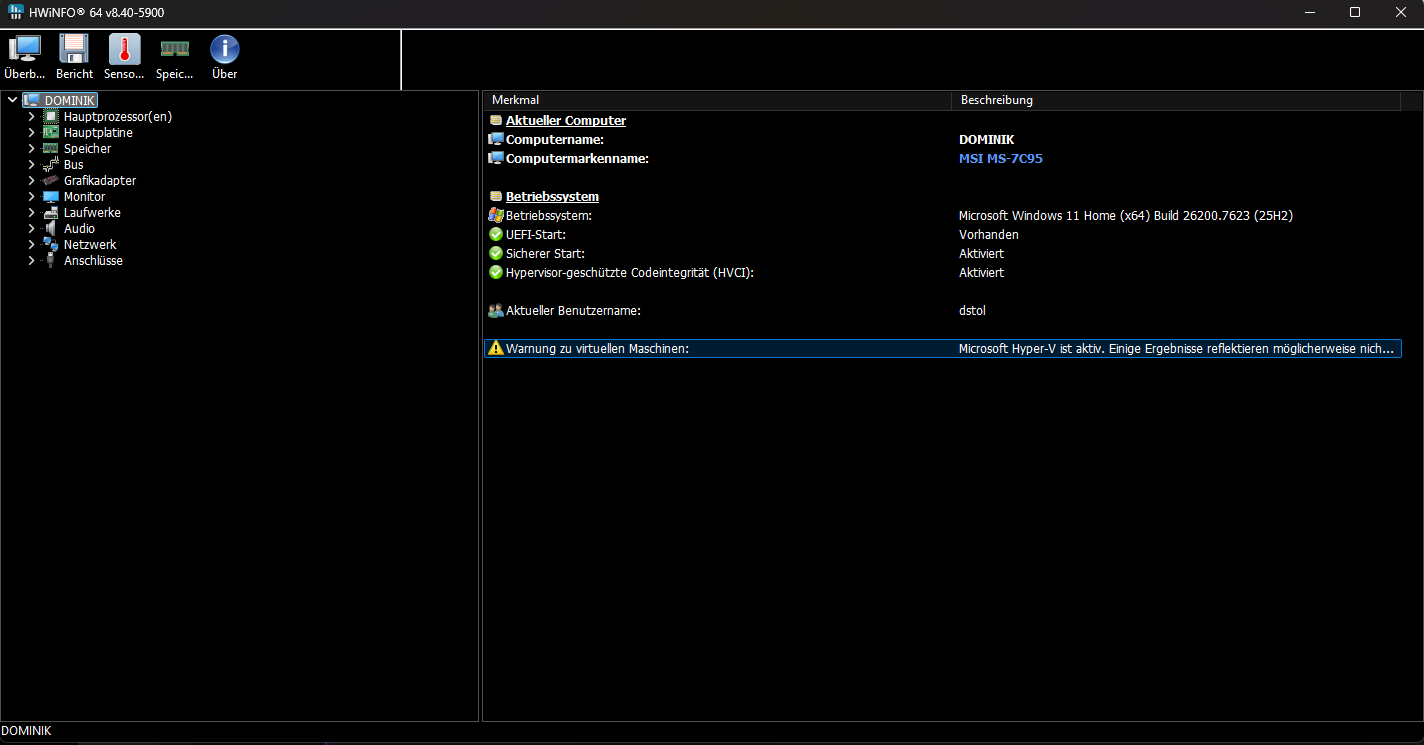The width and height of the screenshot is (1424, 745).
Task: Expand the Netzwerk tree node
Action: click(x=31, y=245)
